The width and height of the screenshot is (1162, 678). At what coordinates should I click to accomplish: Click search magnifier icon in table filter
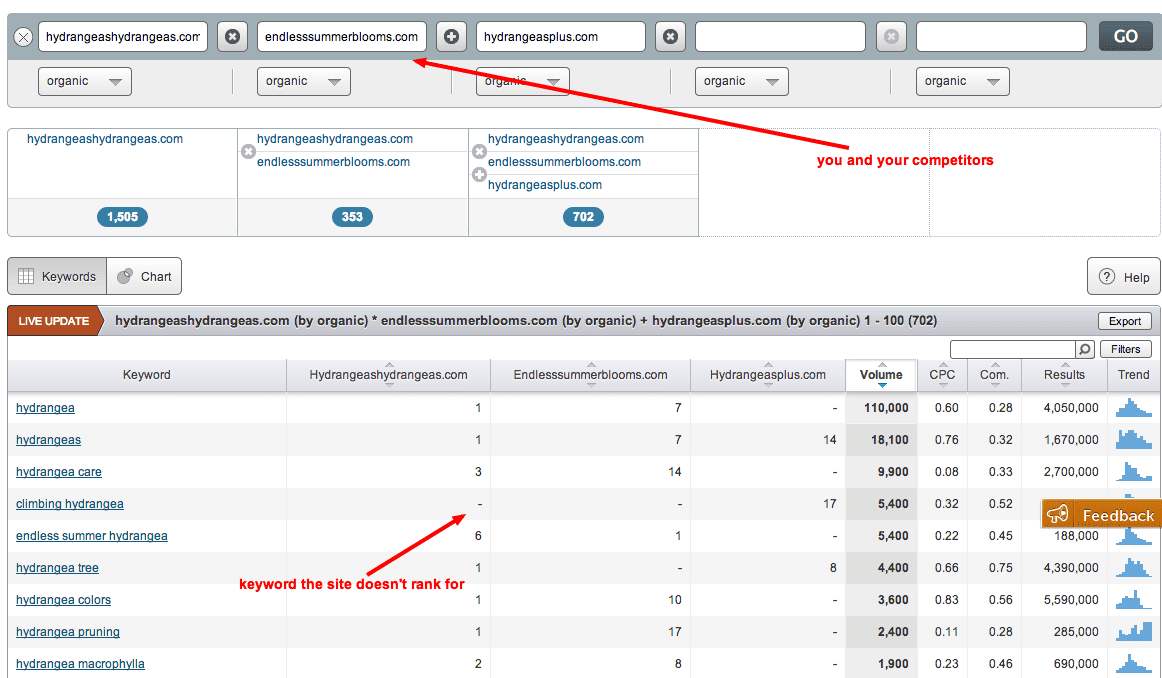(x=1084, y=349)
